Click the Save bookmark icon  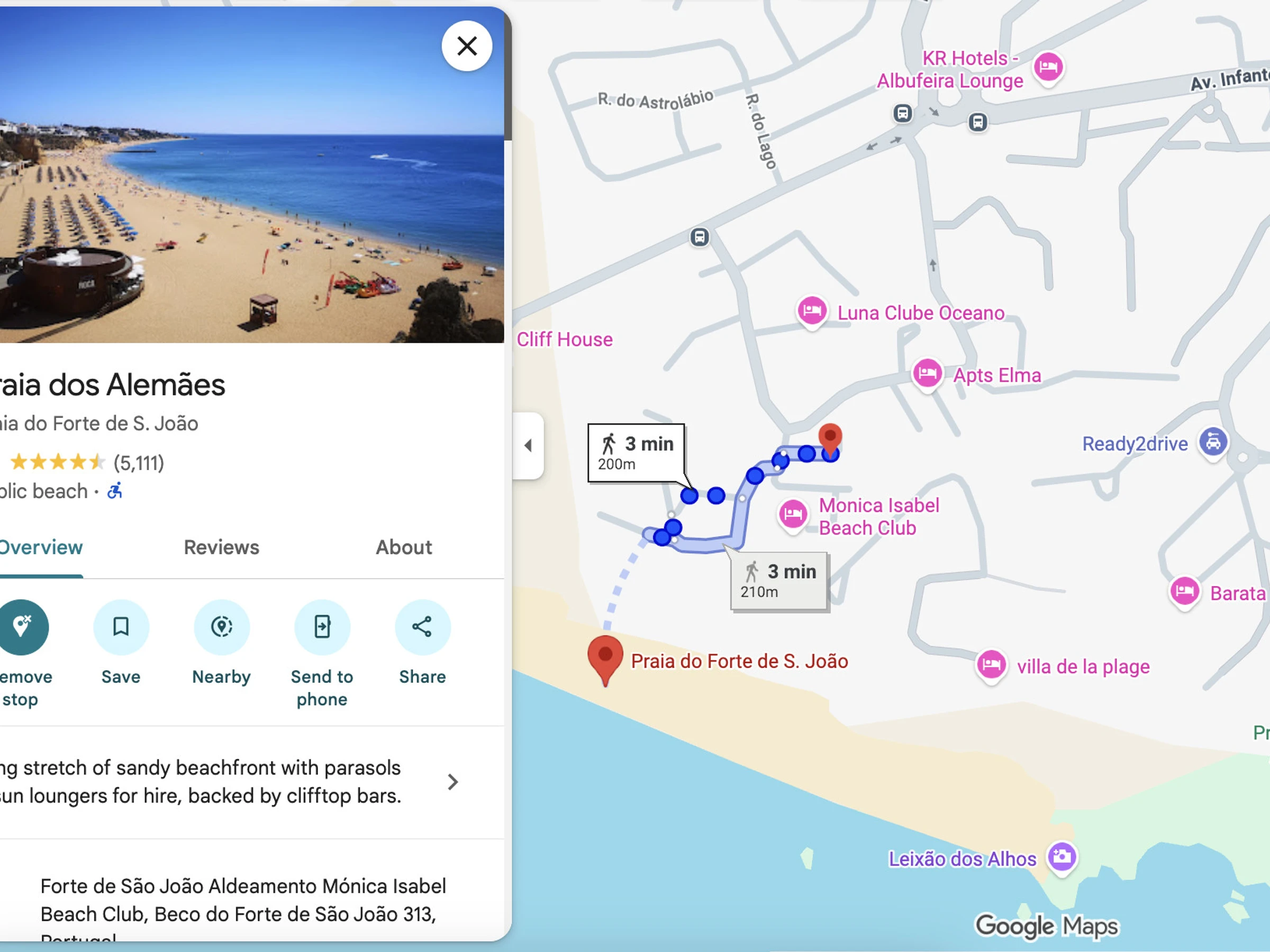(x=121, y=627)
